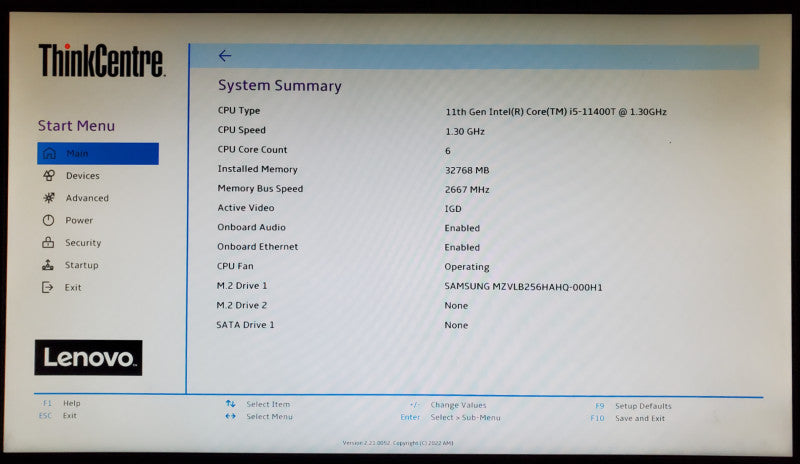
Task: Select the M.2 Drive 2 label
Action: click(241, 305)
